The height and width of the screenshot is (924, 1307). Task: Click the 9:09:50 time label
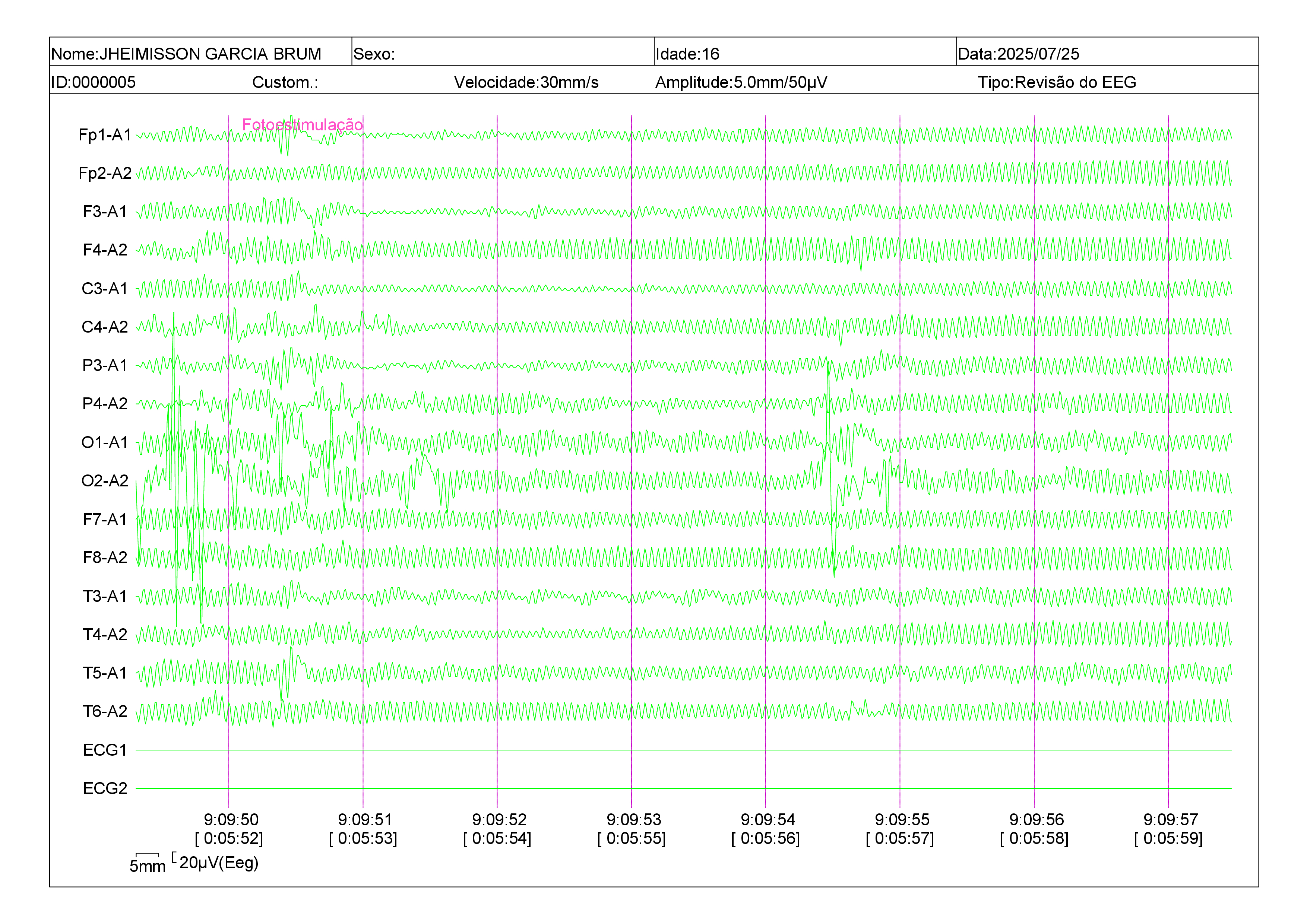pyautogui.click(x=231, y=819)
